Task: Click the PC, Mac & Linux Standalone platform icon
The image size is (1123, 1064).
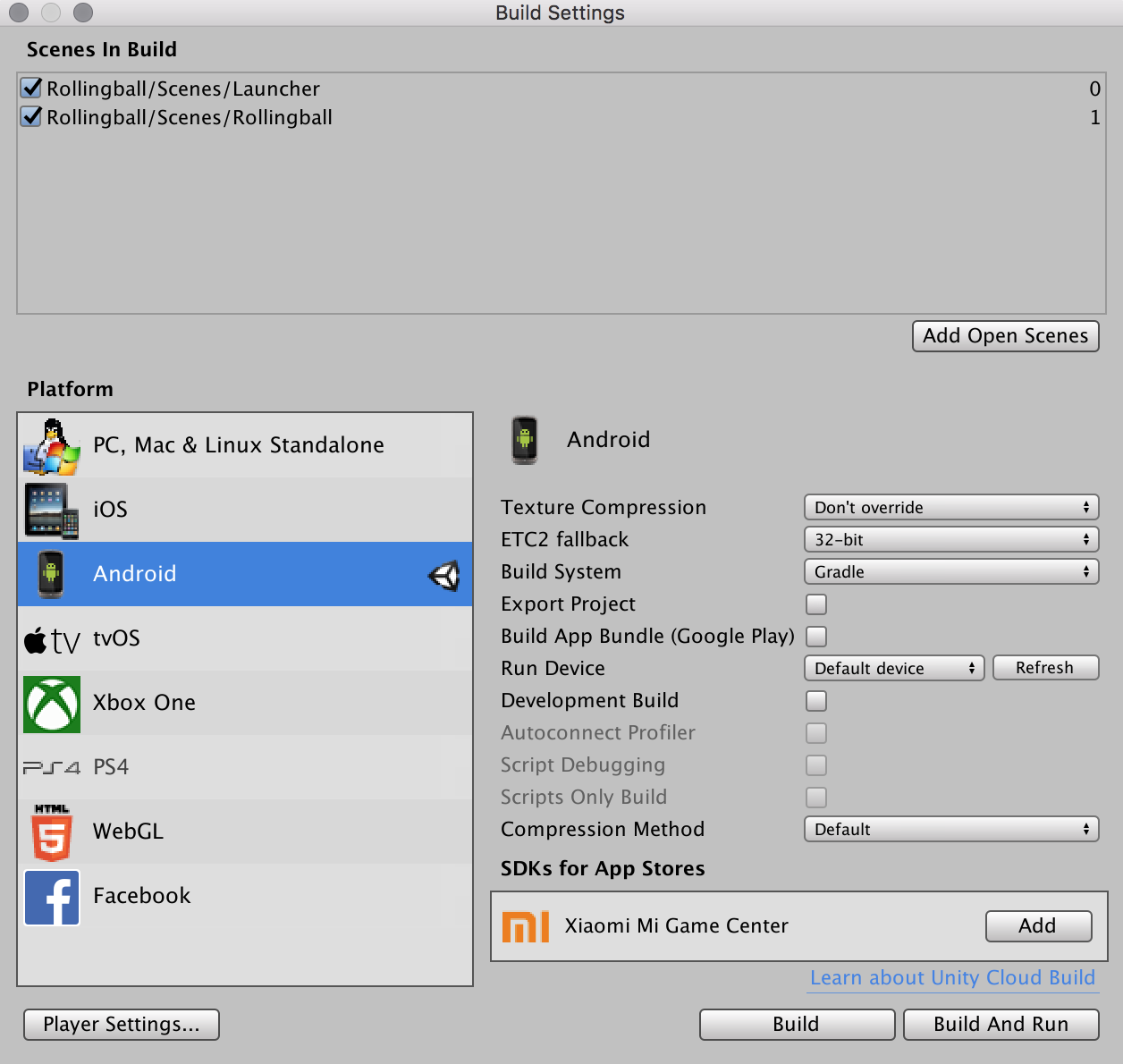Action: pos(52,446)
